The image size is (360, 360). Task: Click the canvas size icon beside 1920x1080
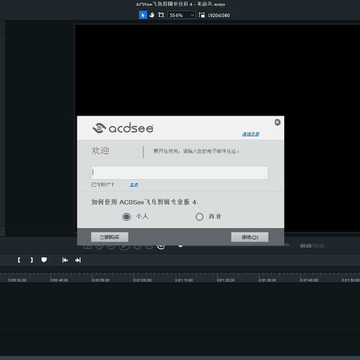pos(202,15)
